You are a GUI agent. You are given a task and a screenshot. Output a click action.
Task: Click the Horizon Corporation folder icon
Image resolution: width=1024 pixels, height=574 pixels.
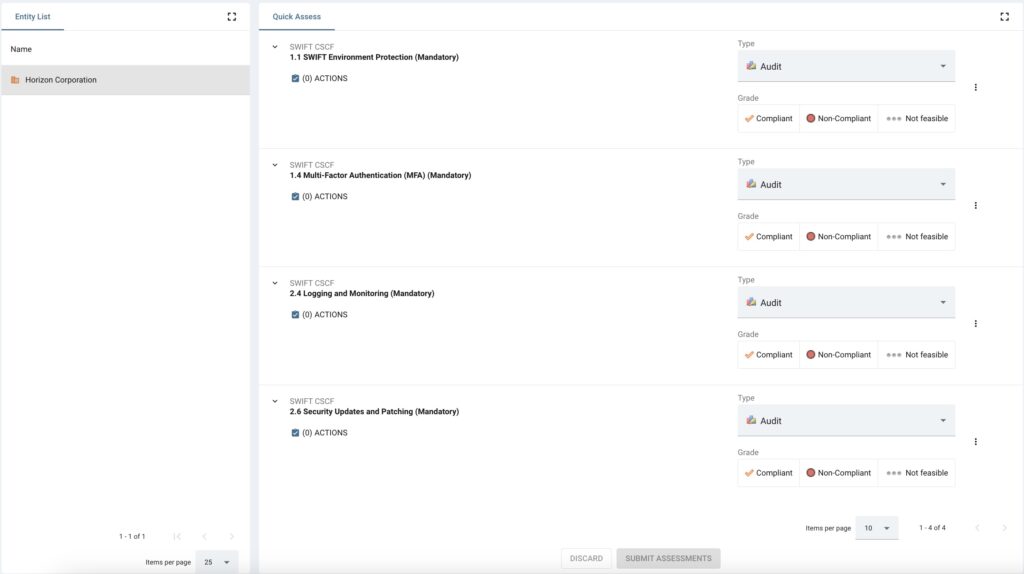[x=15, y=80]
